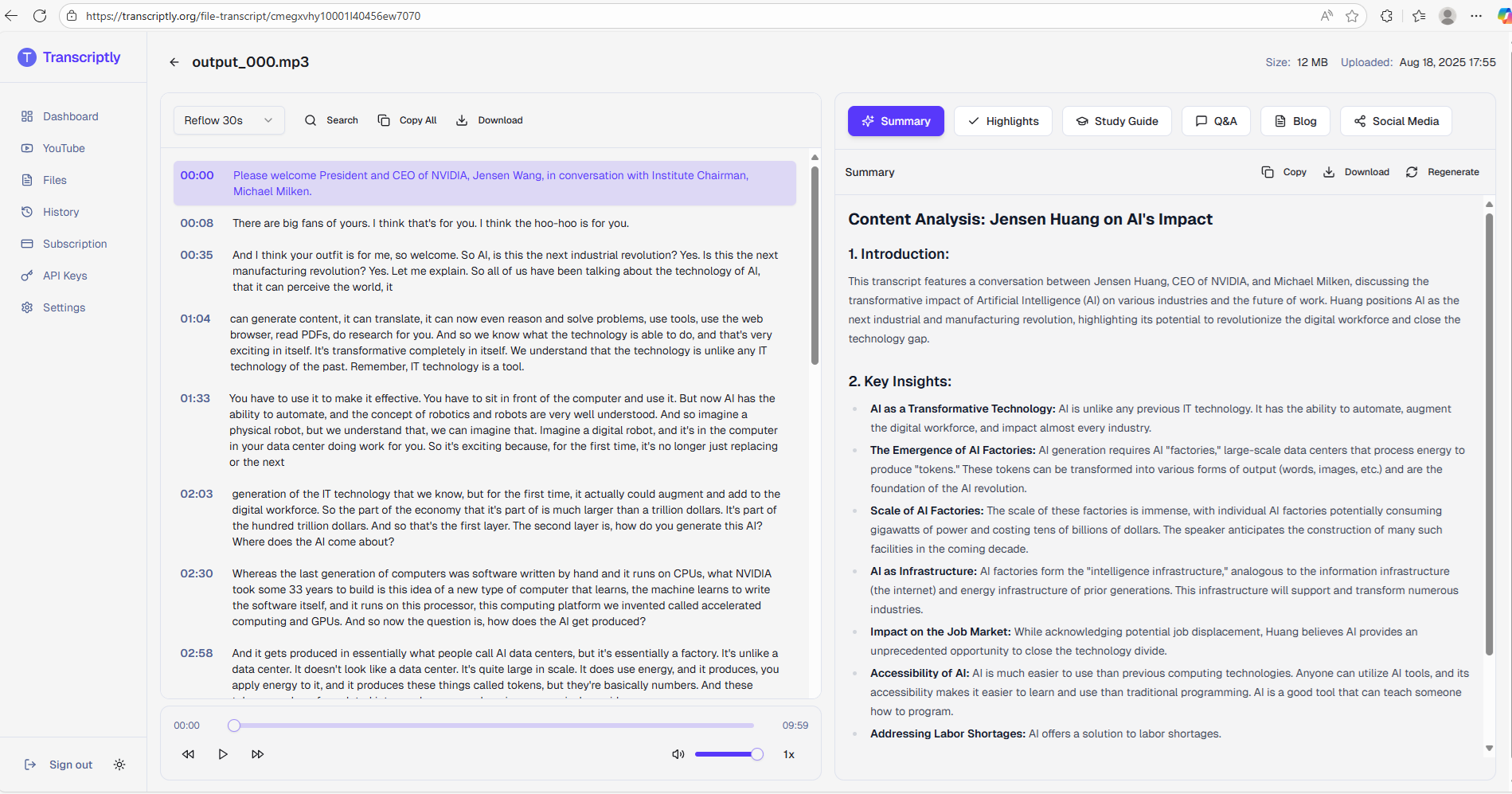Jump to transcript timestamp 01:04
Viewport: 1512px width, 794px height.
coord(195,319)
